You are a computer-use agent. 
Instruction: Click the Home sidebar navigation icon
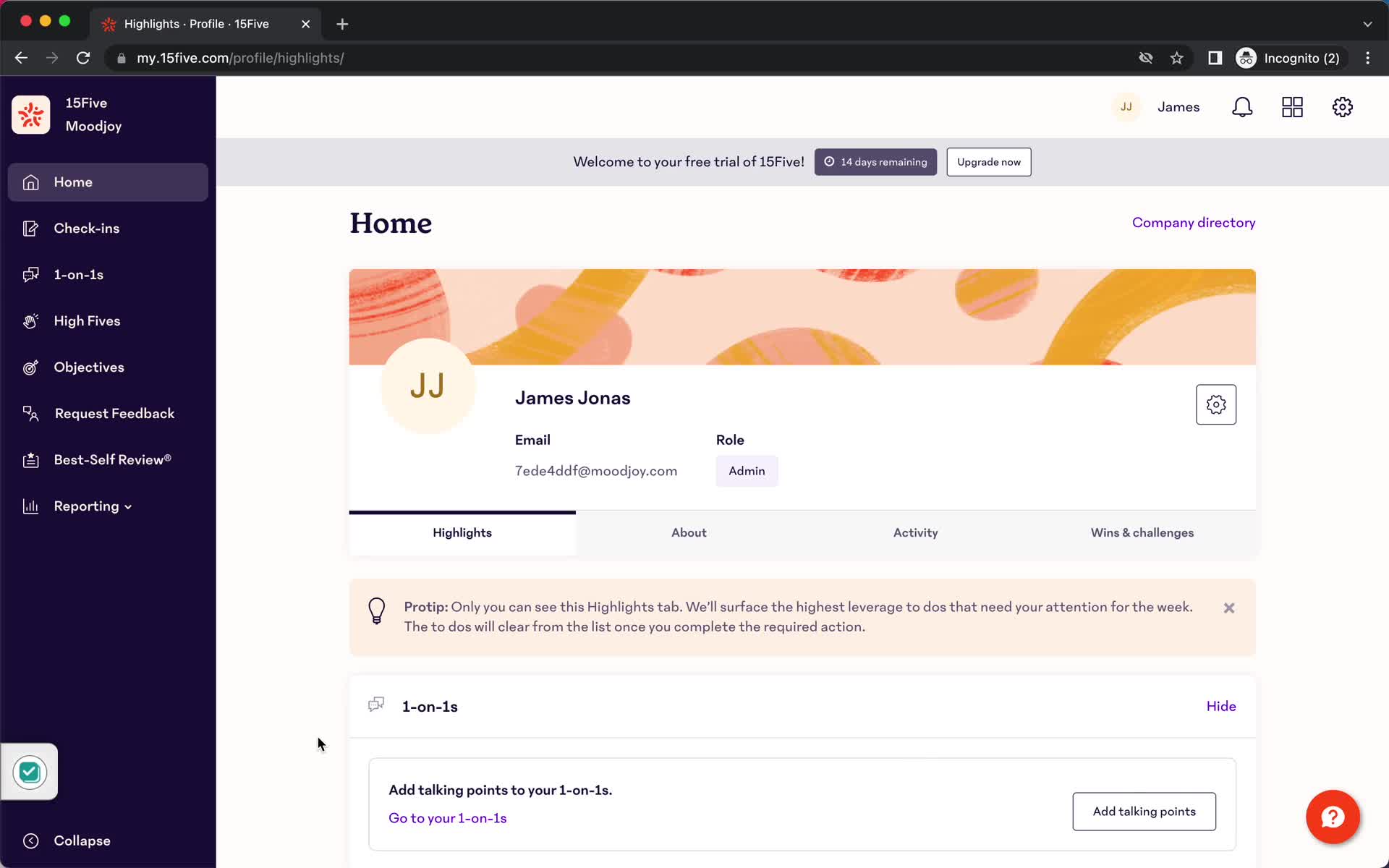[30, 182]
